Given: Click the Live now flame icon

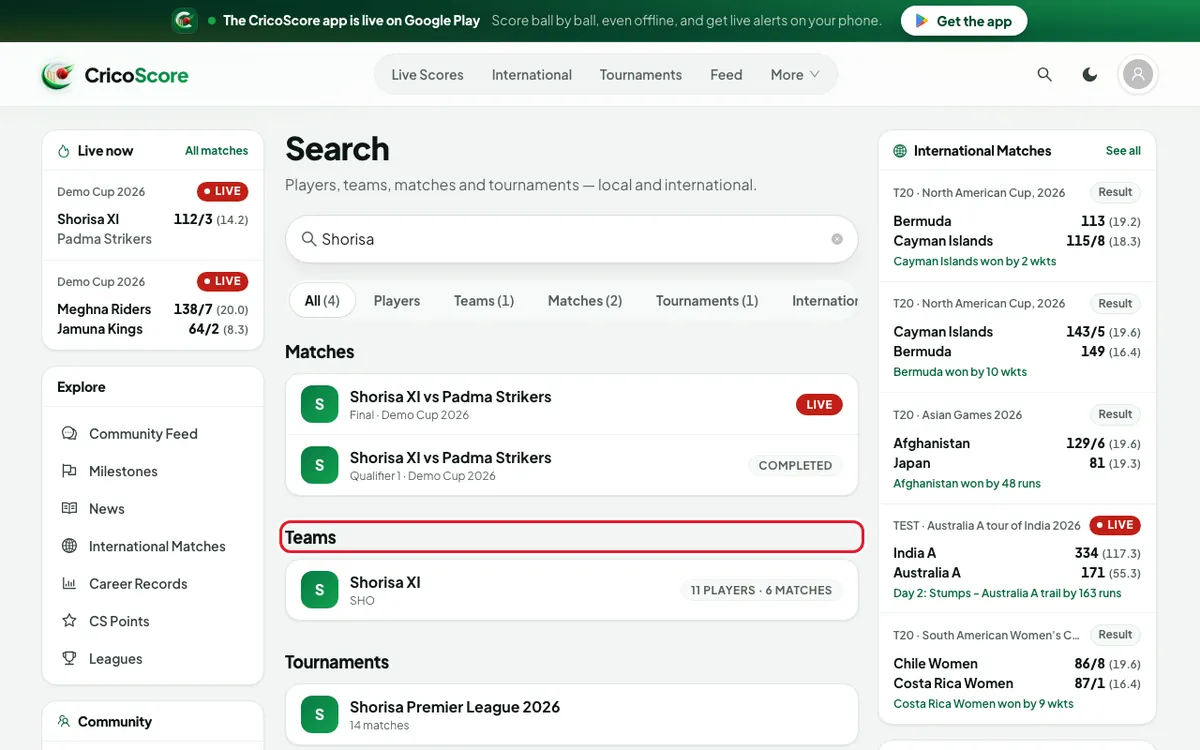Looking at the screenshot, I should pos(64,151).
